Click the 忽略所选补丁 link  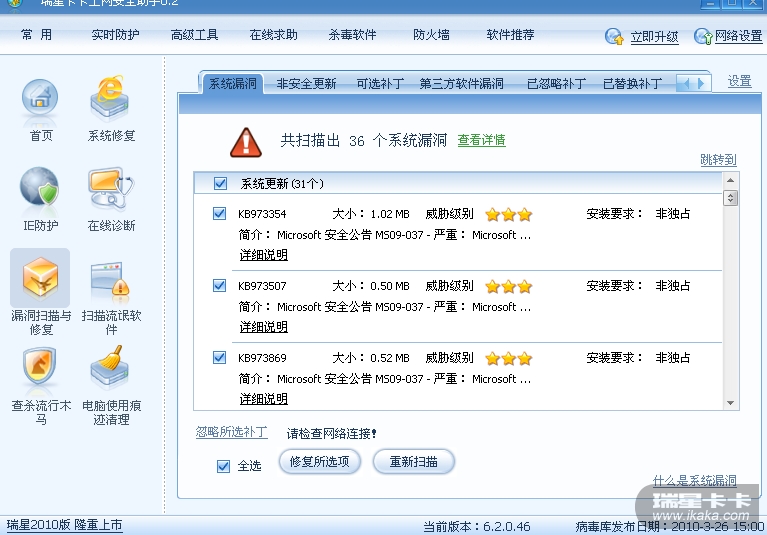pyautogui.click(x=231, y=432)
